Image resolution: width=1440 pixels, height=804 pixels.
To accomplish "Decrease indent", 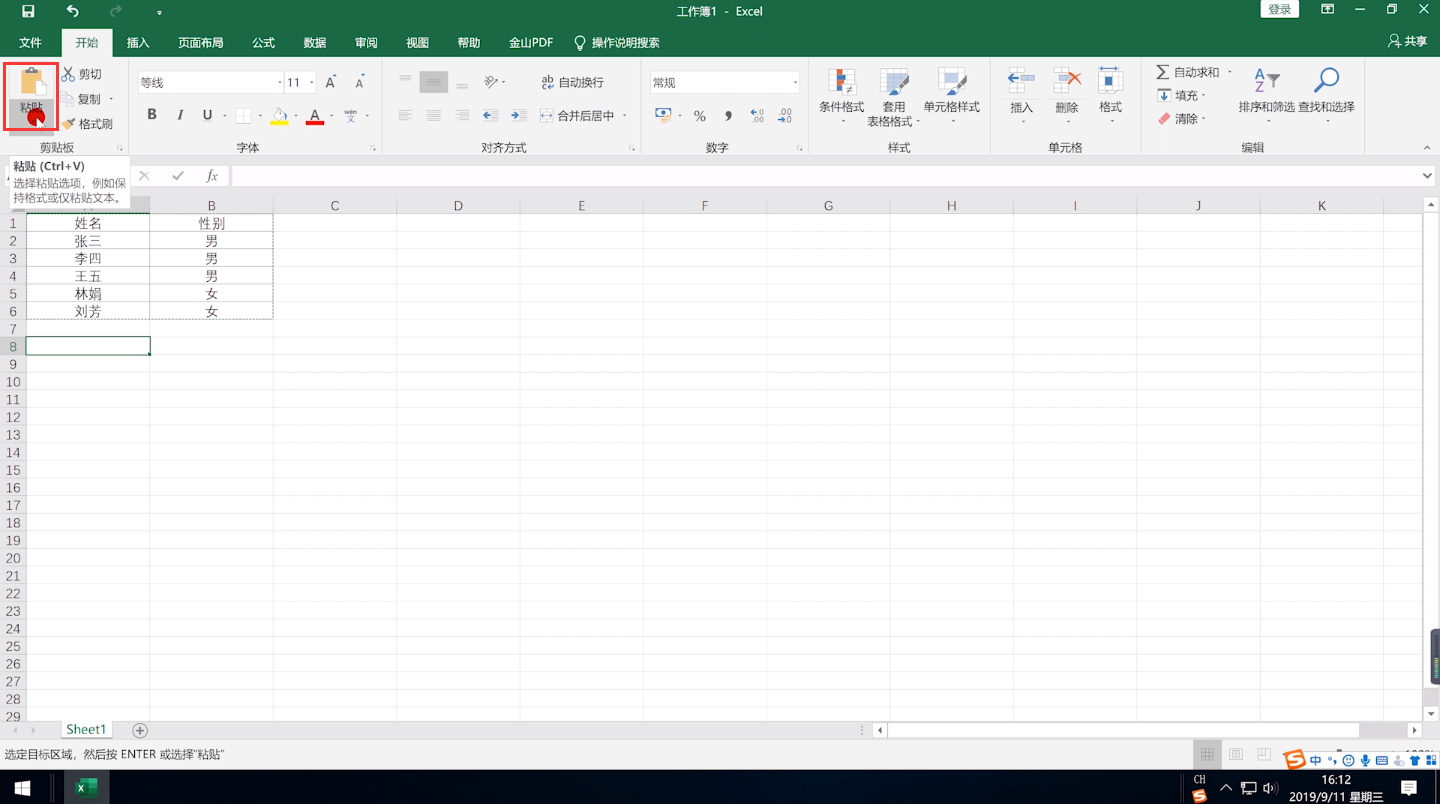I will [x=491, y=116].
